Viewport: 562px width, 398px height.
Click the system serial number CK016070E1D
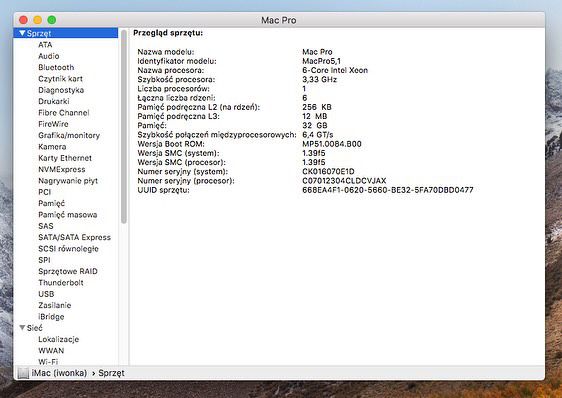pos(328,172)
